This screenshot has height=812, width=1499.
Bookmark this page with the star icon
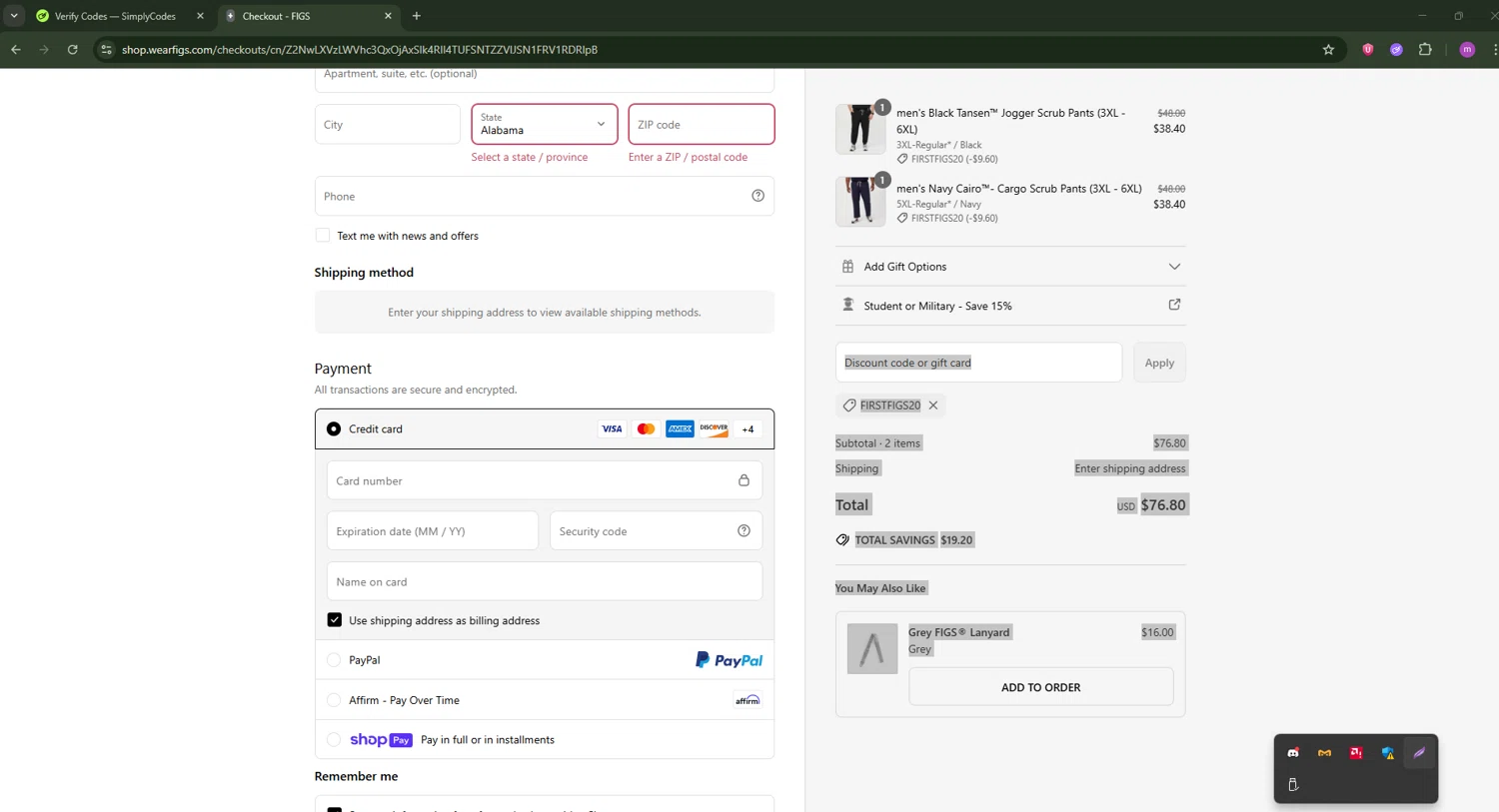(x=1328, y=50)
